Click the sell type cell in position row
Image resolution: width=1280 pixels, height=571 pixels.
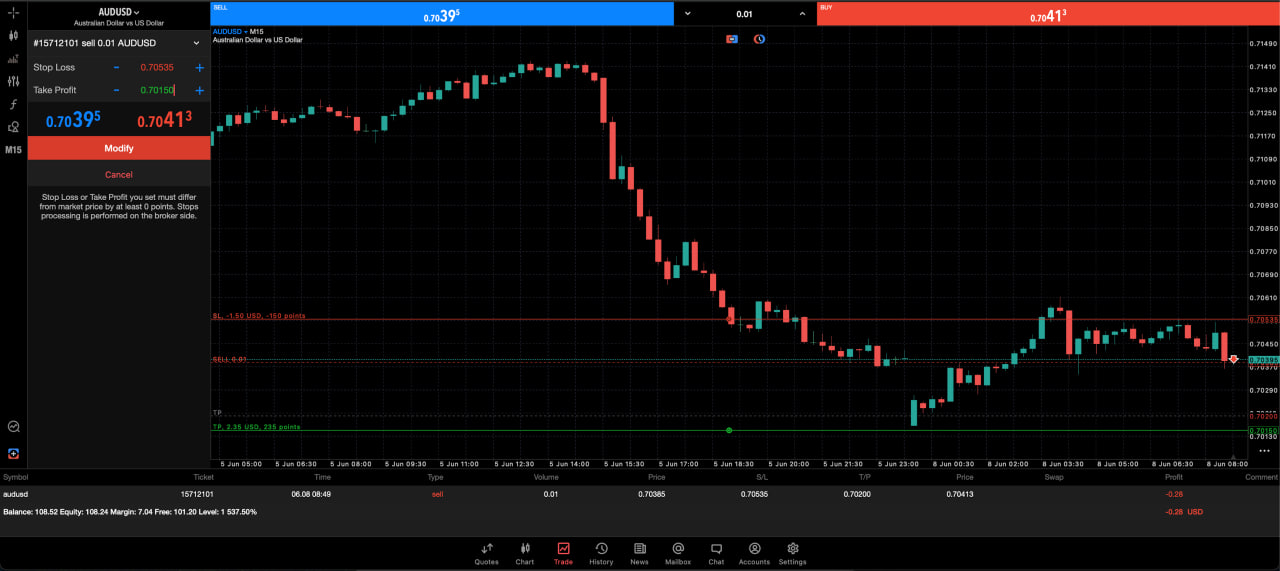[x=437, y=494]
